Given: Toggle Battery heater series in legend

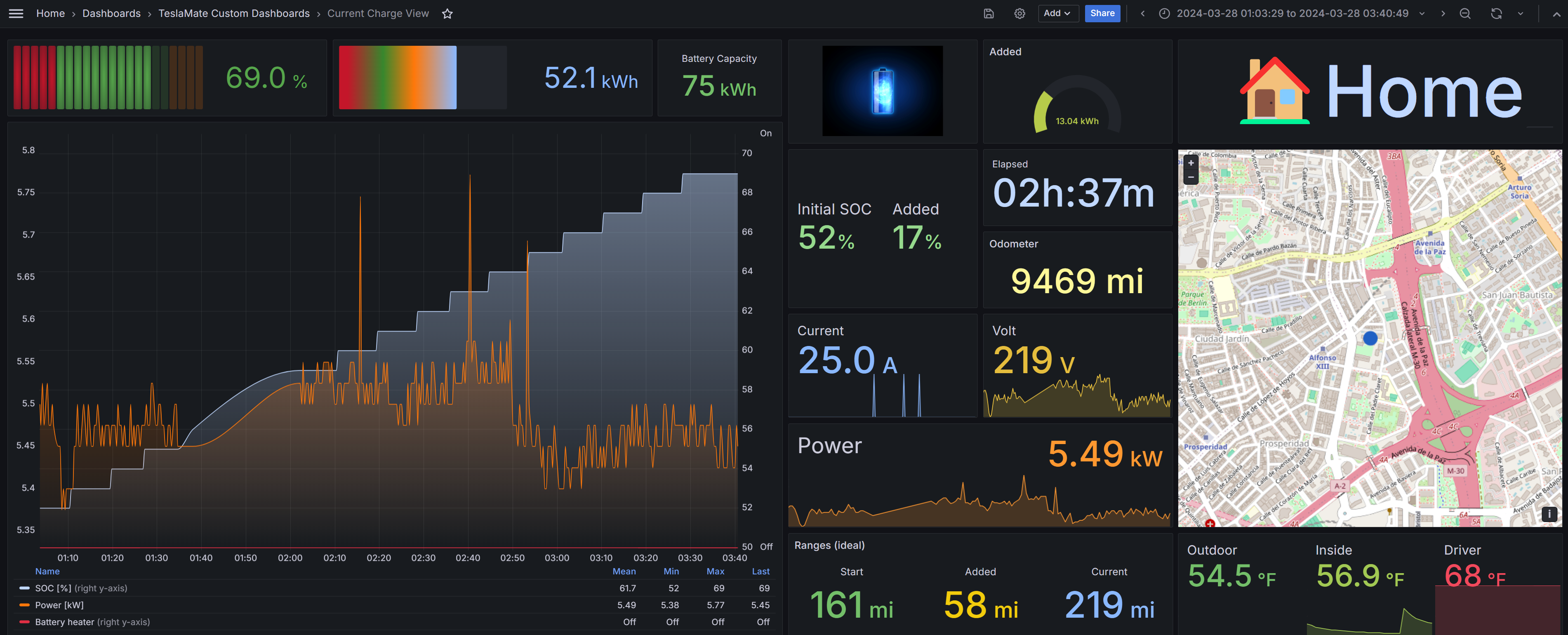Looking at the screenshot, I should (64, 622).
